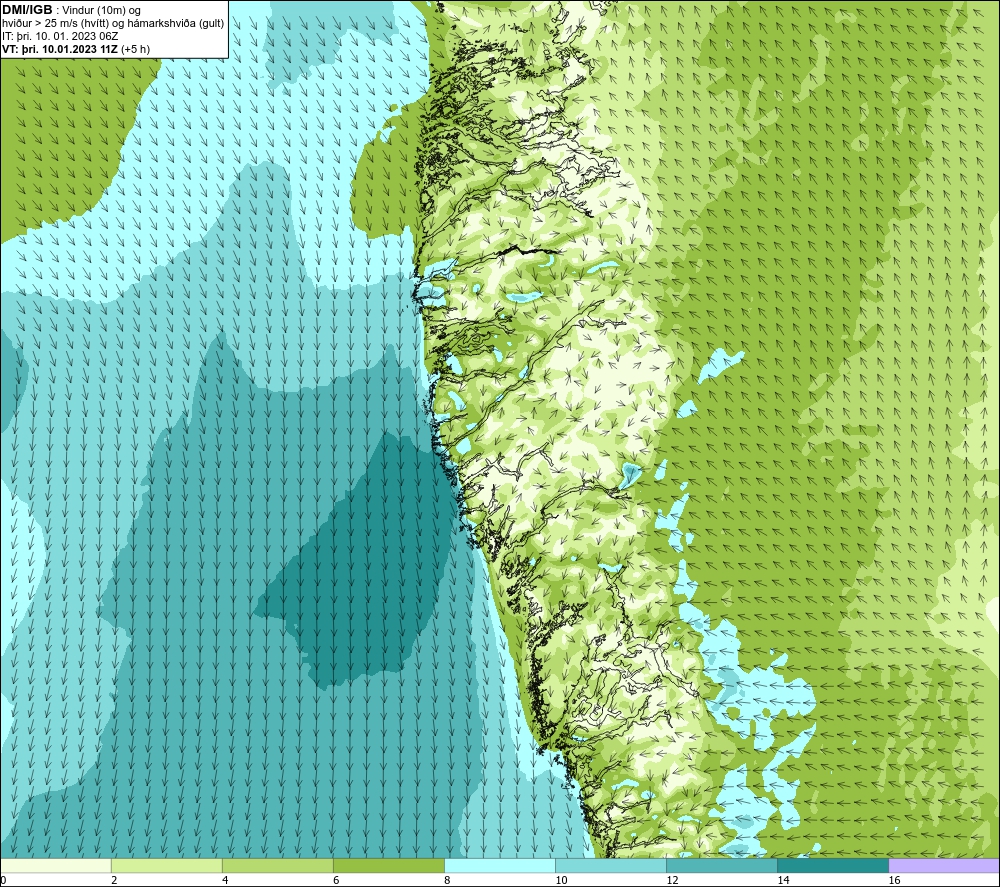Click the "DMI/IGB" title text

[x=27, y=10]
